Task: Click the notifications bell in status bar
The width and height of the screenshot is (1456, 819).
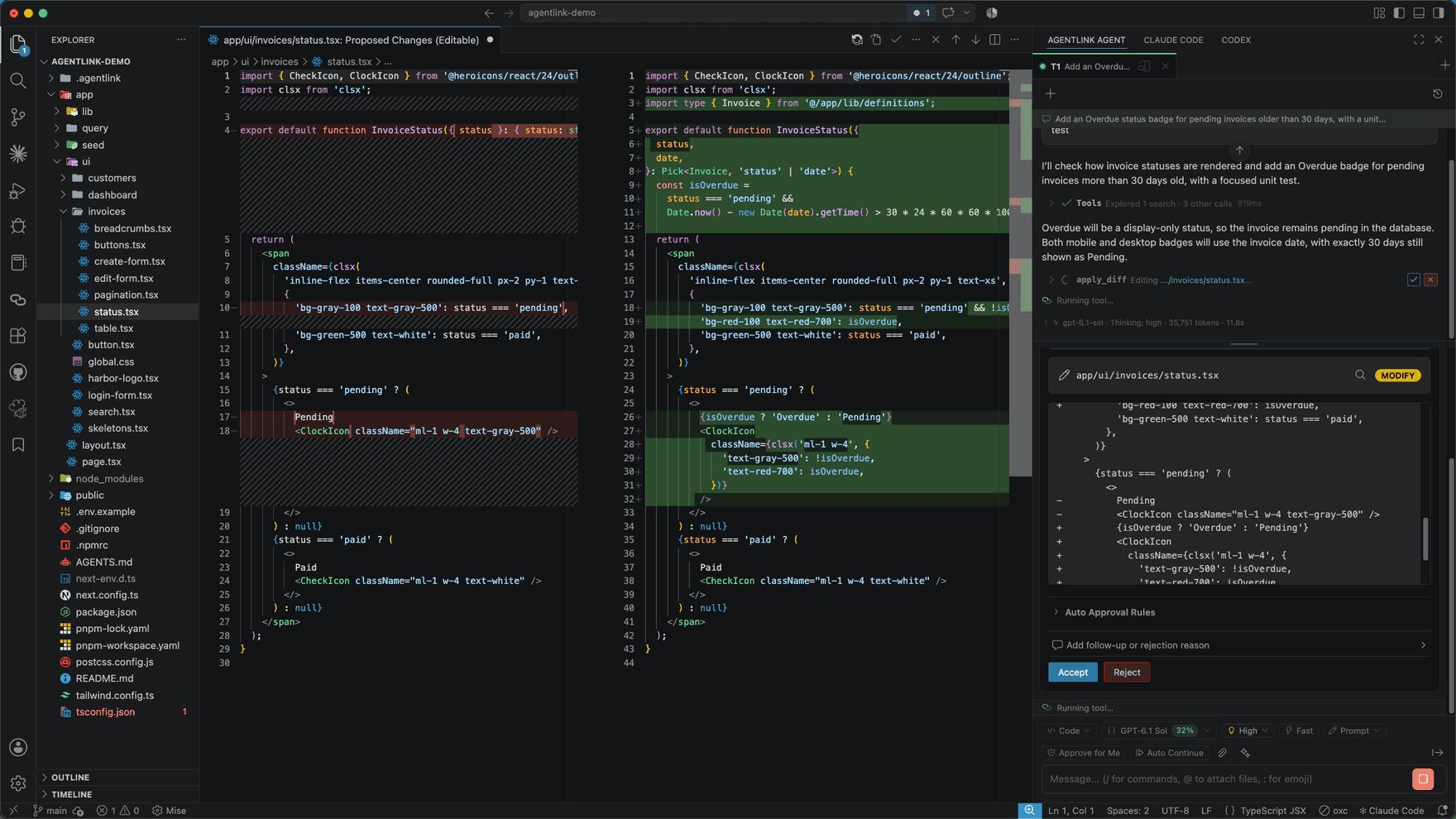Action: pos(1443,811)
